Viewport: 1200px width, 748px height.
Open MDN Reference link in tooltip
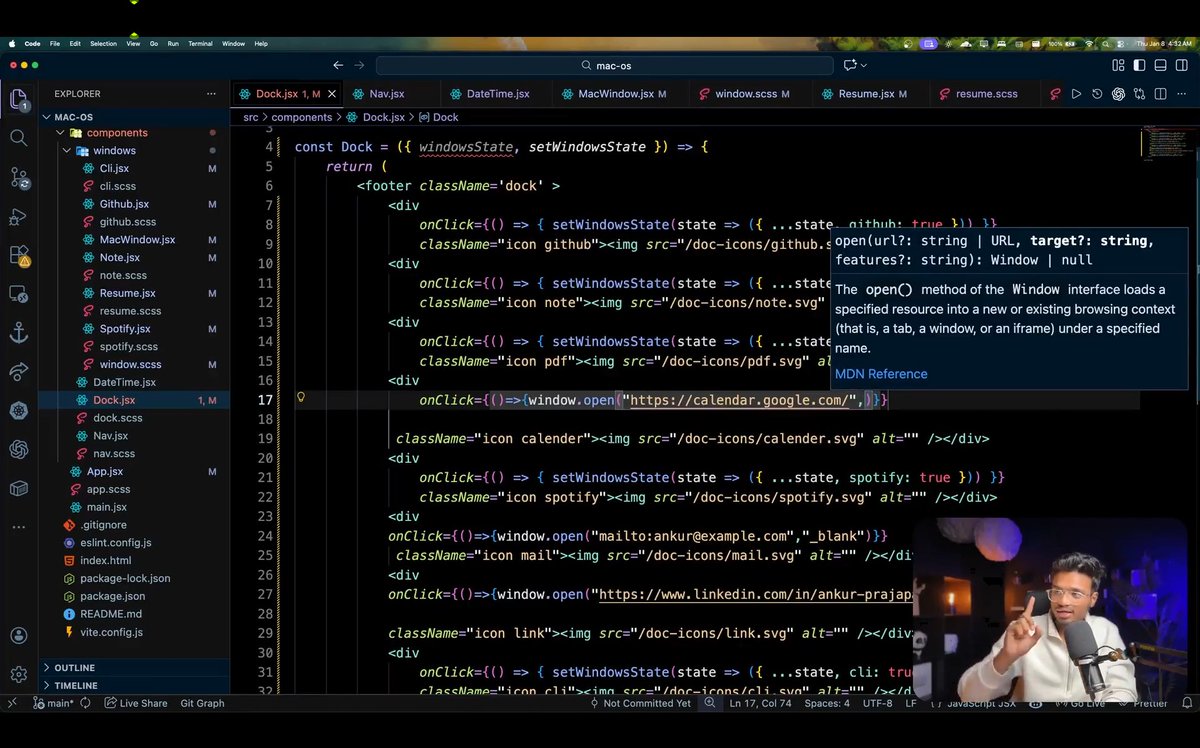tap(881, 374)
